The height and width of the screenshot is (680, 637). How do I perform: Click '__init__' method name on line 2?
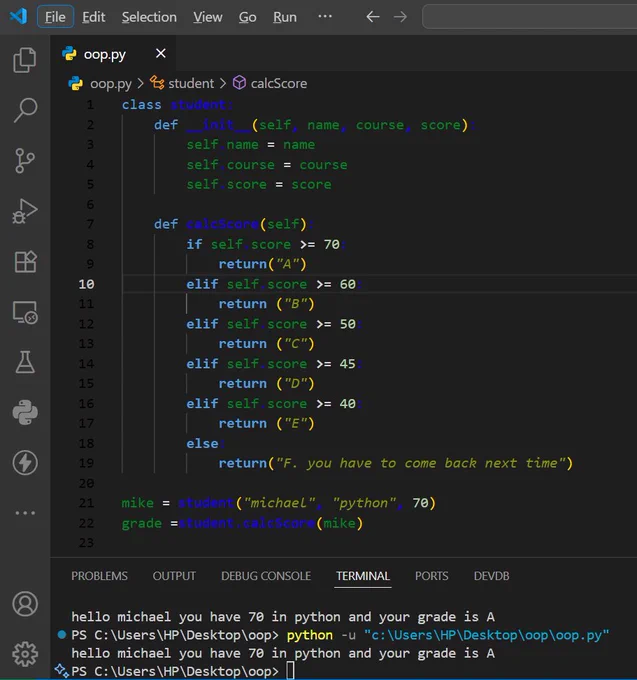coord(219,125)
